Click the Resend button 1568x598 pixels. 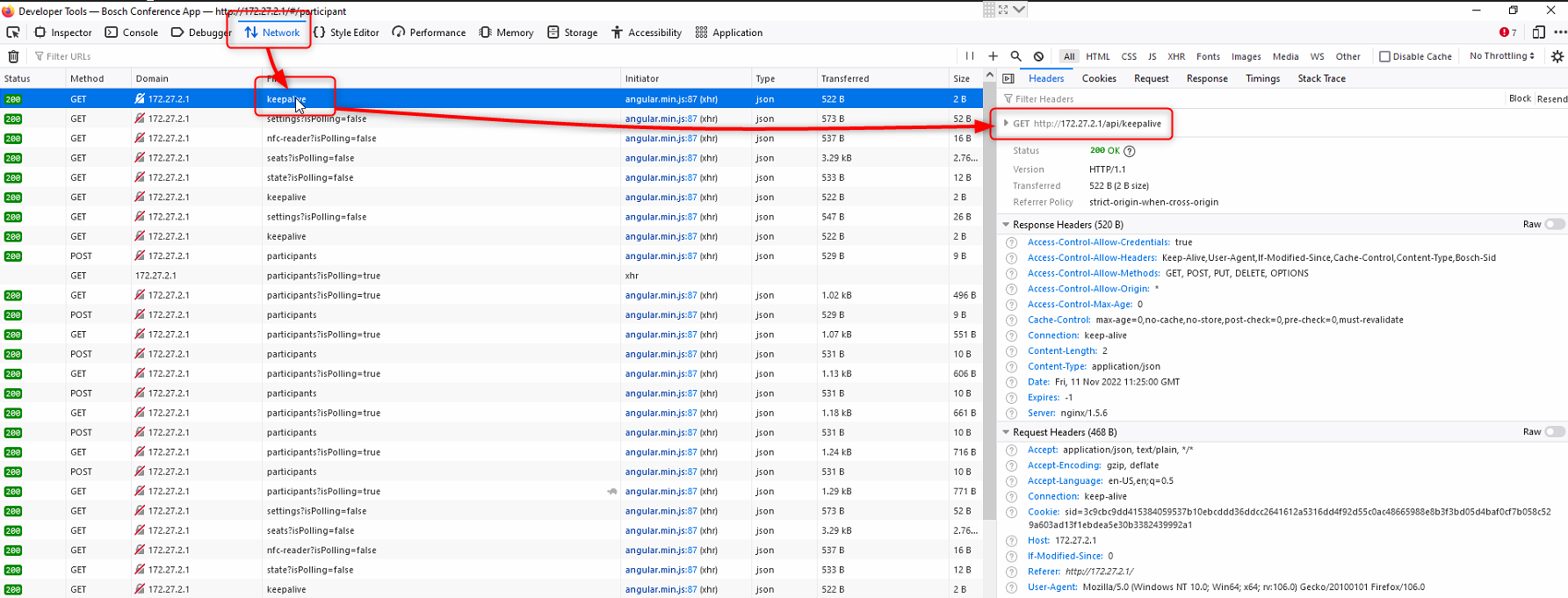tap(1551, 98)
